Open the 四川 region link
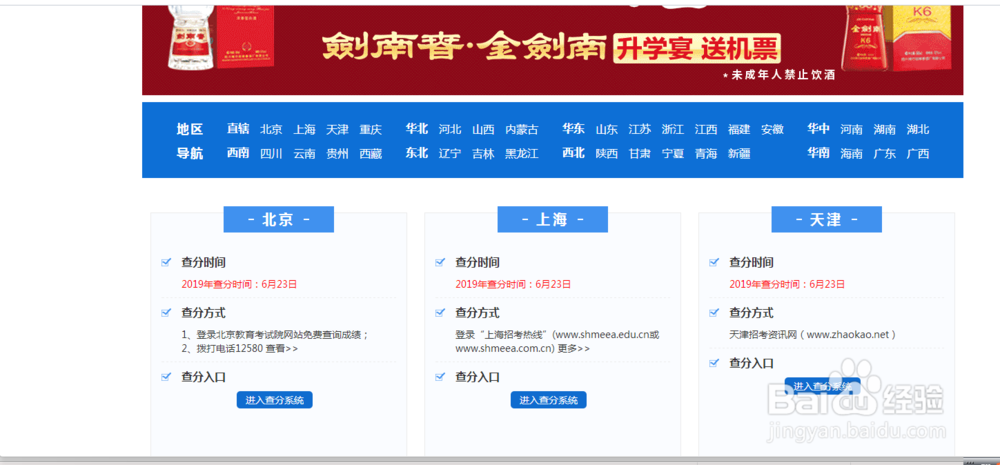1000x465 pixels. click(271, 154)
